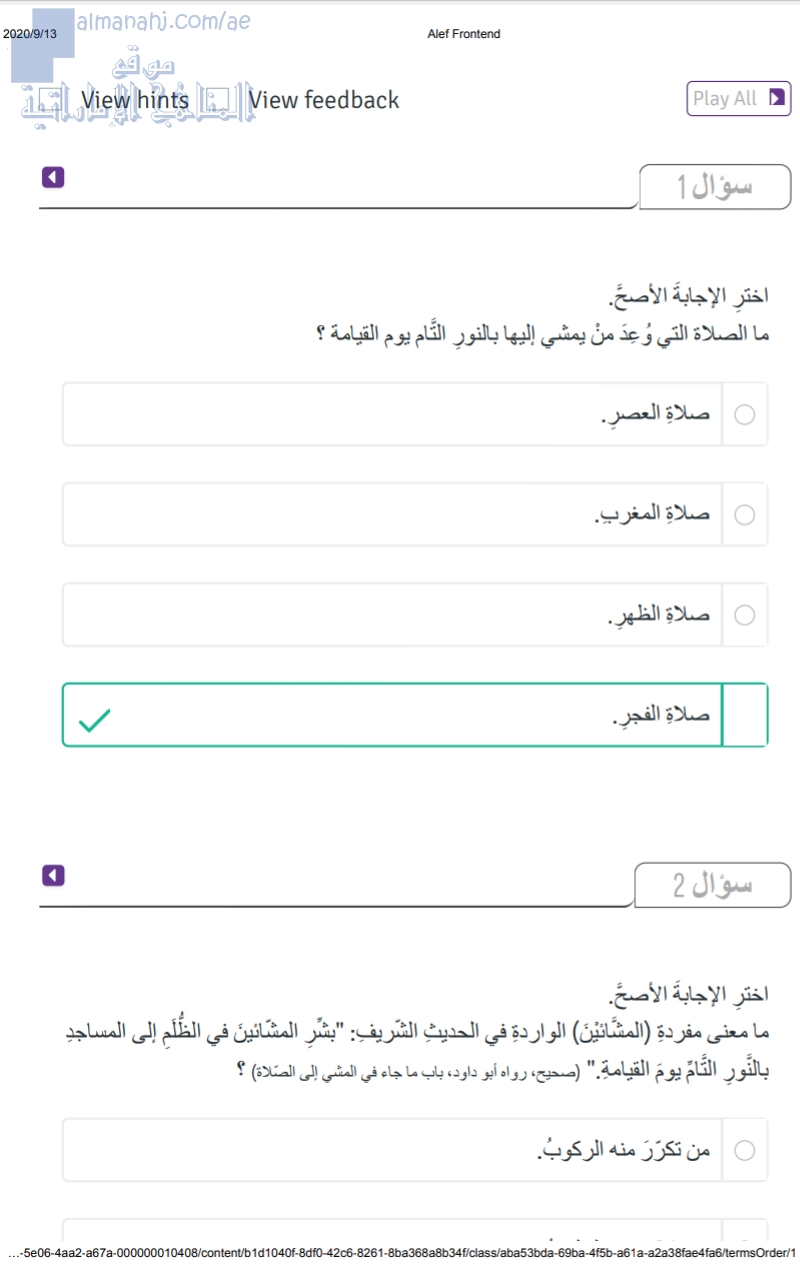The image size is (800, 1280).
Task: Click purple audio icon beside سؤال 2
Action: click(53, 876)
